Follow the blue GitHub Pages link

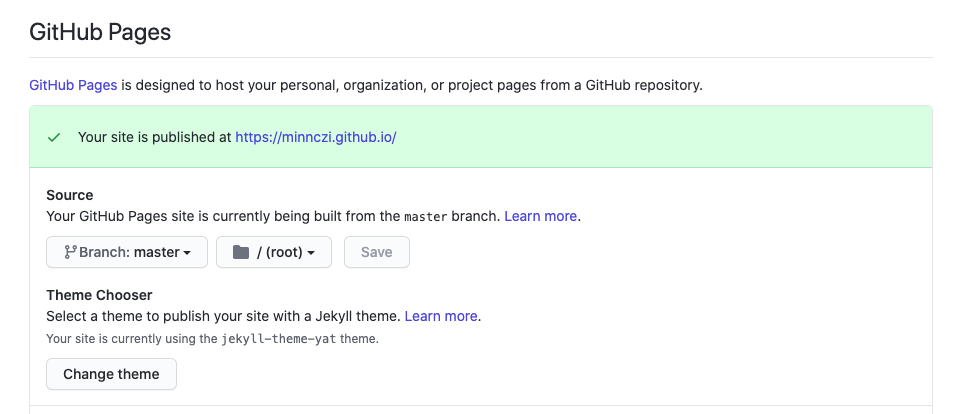pyautogui.click(x=73, y=85)
